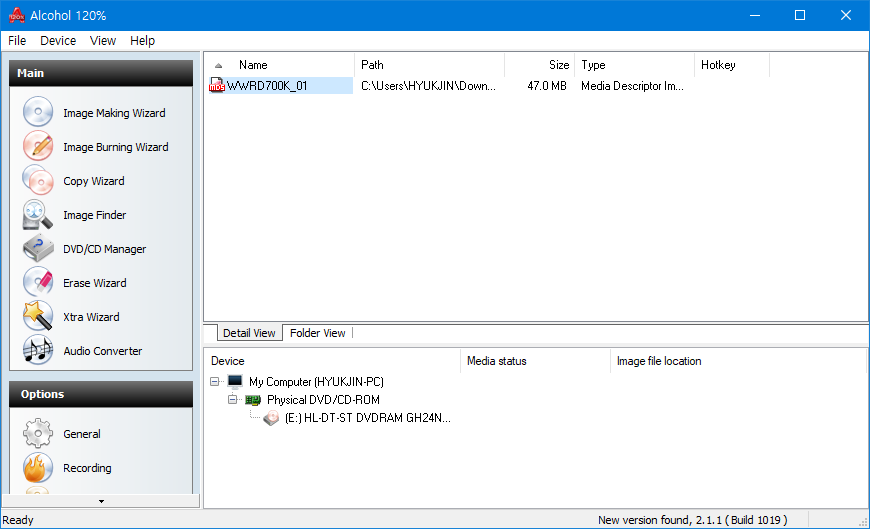The height and width of the screenshot is (529, 870).
Task: Click the Media Descriptor Im... type cell
Action: (x=632, y=85)
